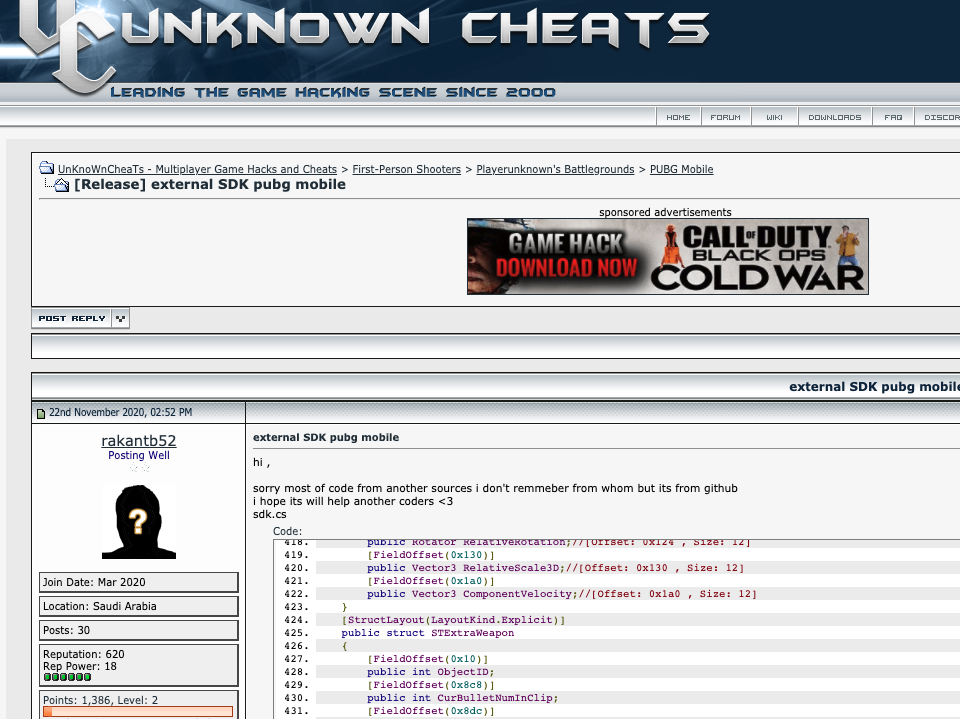This screenshot has width=960, height=719.
Task: Open UnKnoWnCheaTs Multiplayer Game Hacks breadcrumb
Action: [x=197, y=169]
